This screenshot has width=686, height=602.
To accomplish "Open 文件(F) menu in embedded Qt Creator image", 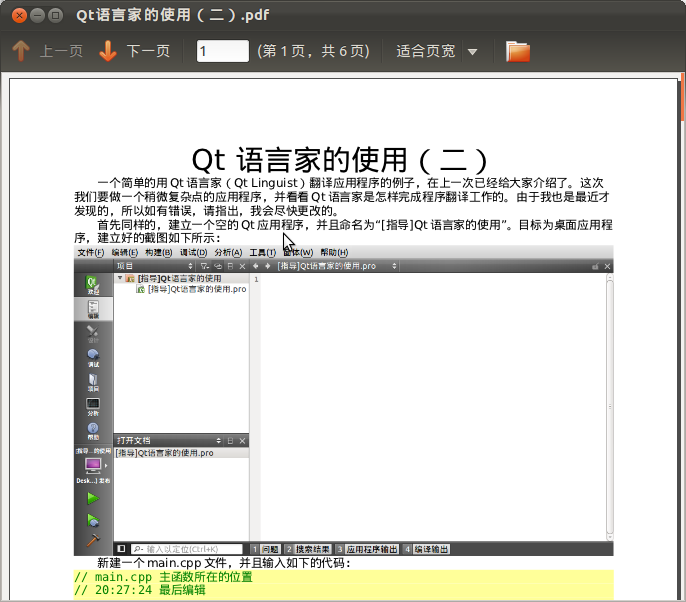I will (91, 252).
